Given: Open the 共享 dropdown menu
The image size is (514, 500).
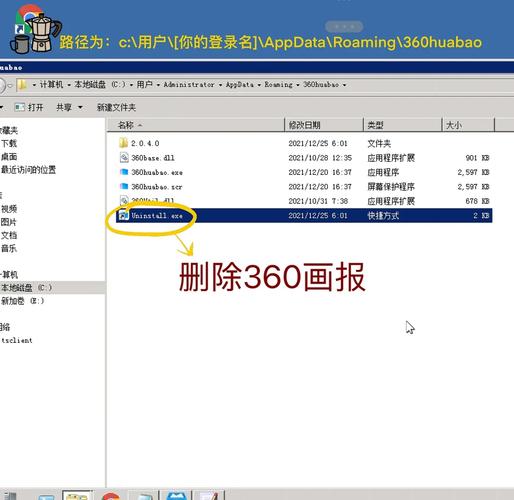Looking at the screenshot, I should [x=69, y=107].
